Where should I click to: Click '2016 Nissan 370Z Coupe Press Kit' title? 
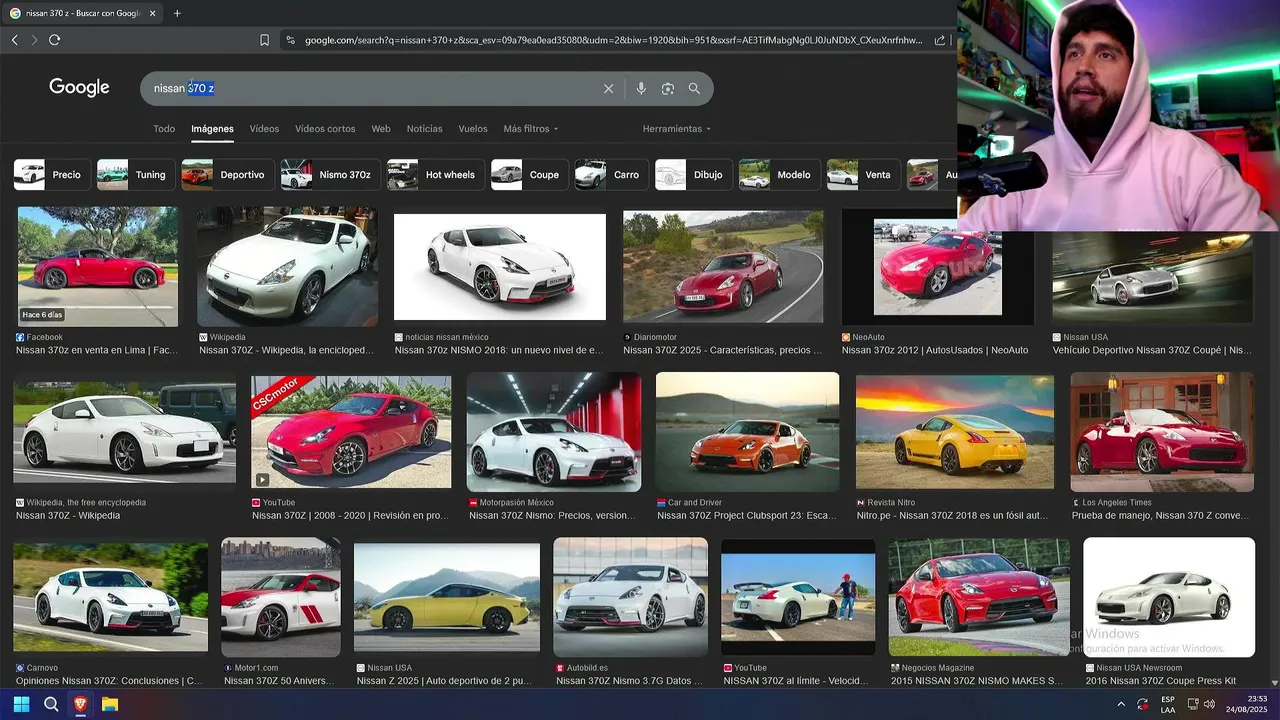coord(1161,681)
